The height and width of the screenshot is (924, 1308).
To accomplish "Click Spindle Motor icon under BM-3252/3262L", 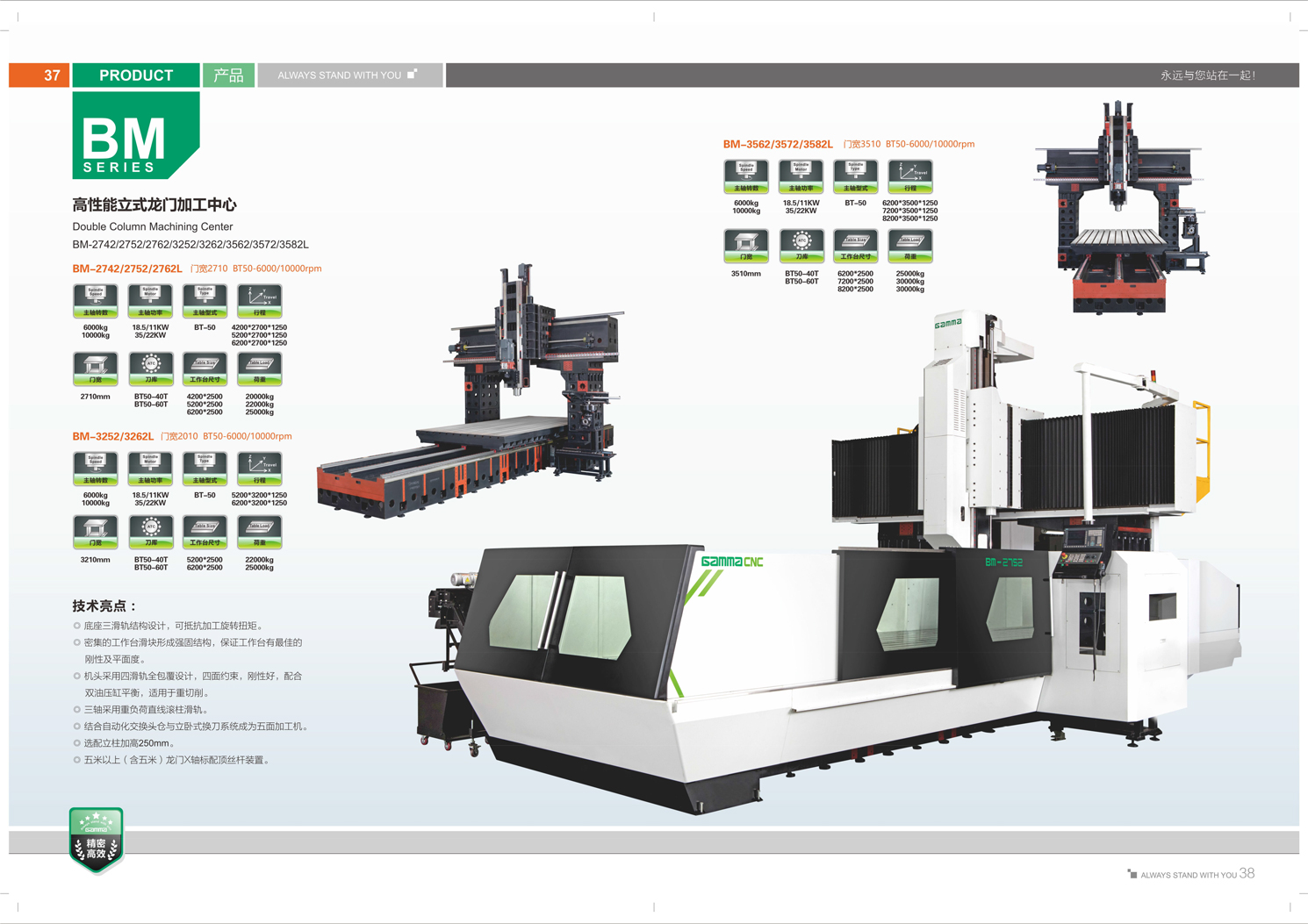I will (x=150, y=469).
